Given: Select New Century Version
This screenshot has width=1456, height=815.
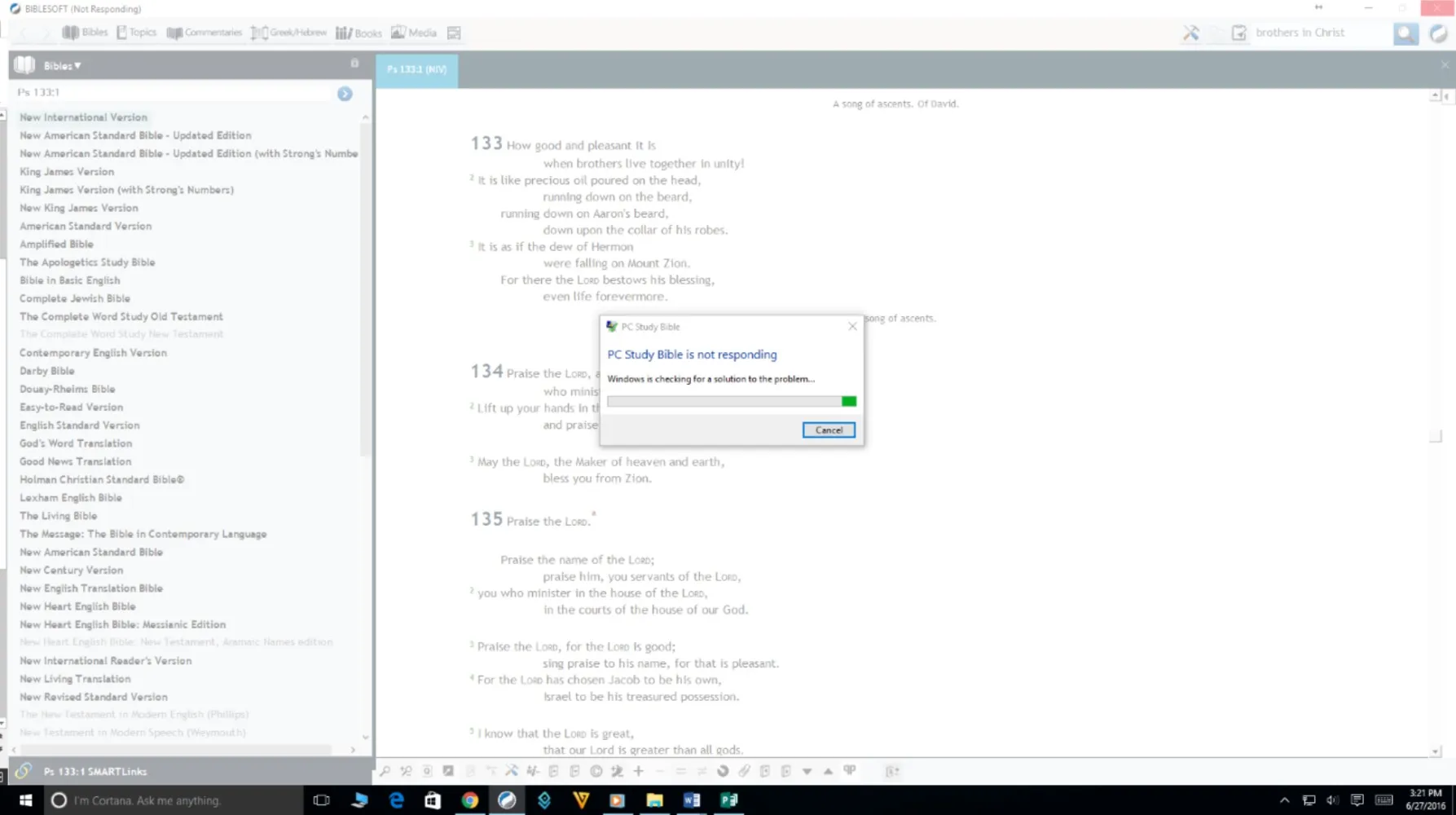Looking at the screenshot, I should coord(71,570).
